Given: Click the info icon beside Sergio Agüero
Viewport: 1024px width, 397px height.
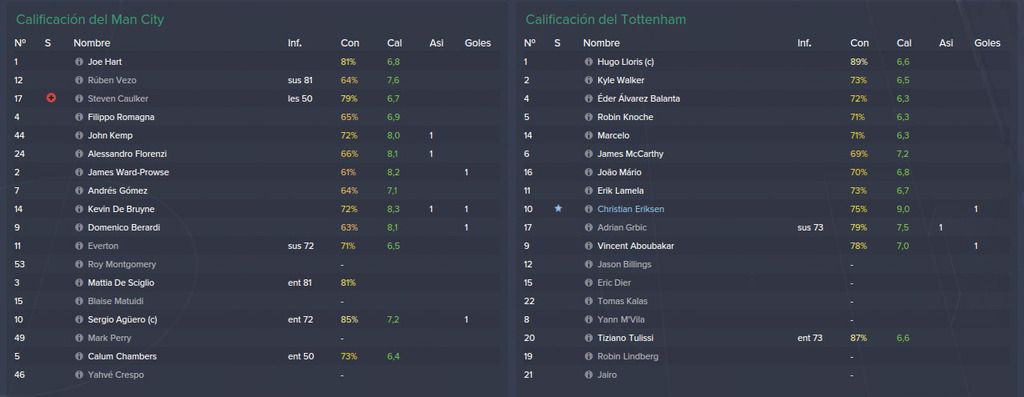Looking at the screenshot, I should pyautogui.click(x=79, y=320).
